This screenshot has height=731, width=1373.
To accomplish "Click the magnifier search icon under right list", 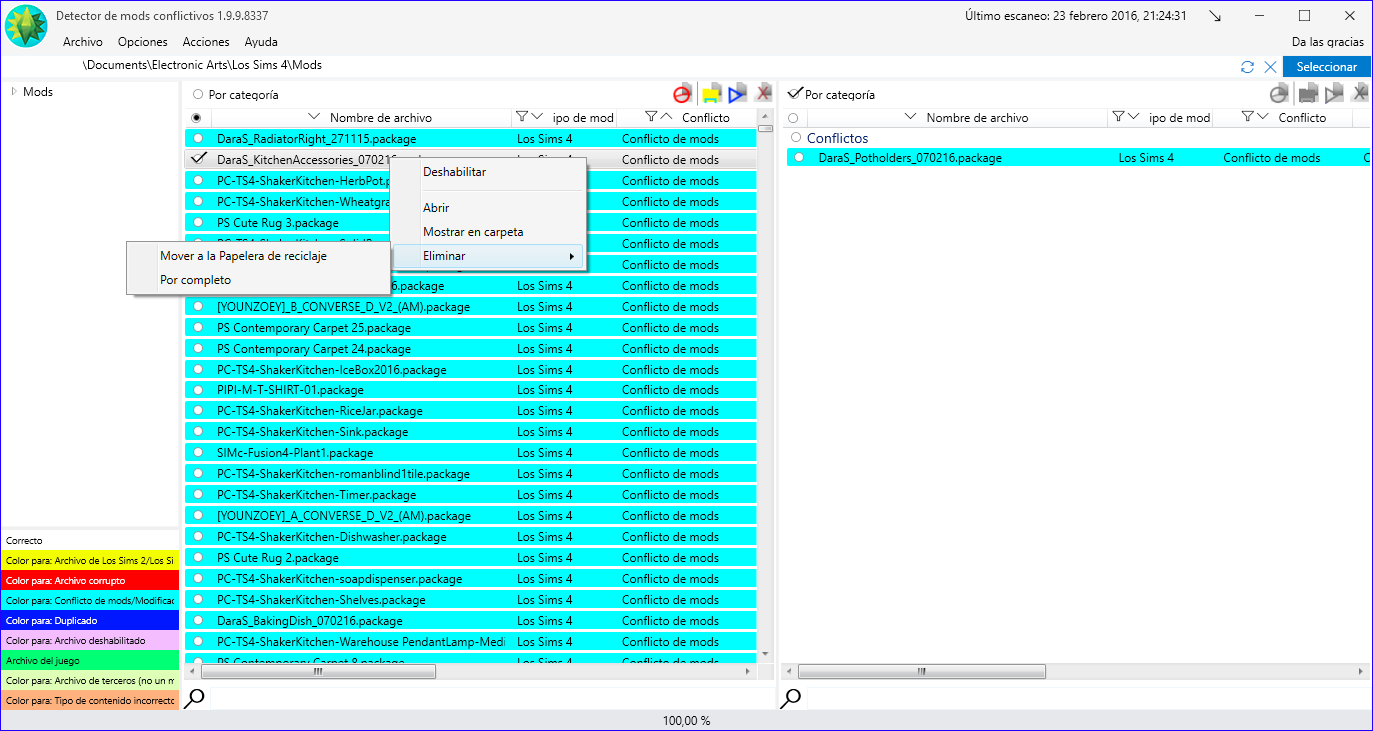I will [x=791, y=698].
